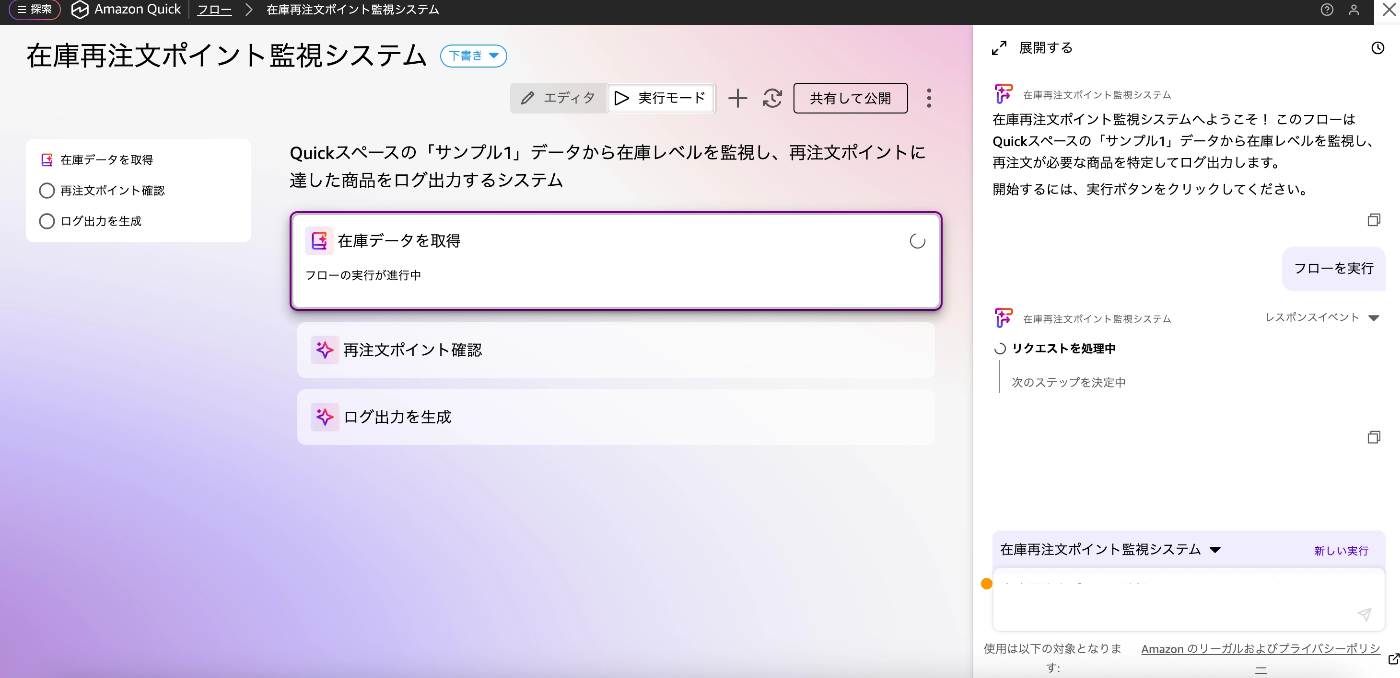Click フローの実行が進行中 status text
The width and height of the screenshot is (1400, 678).
click(x=363, y=275)
